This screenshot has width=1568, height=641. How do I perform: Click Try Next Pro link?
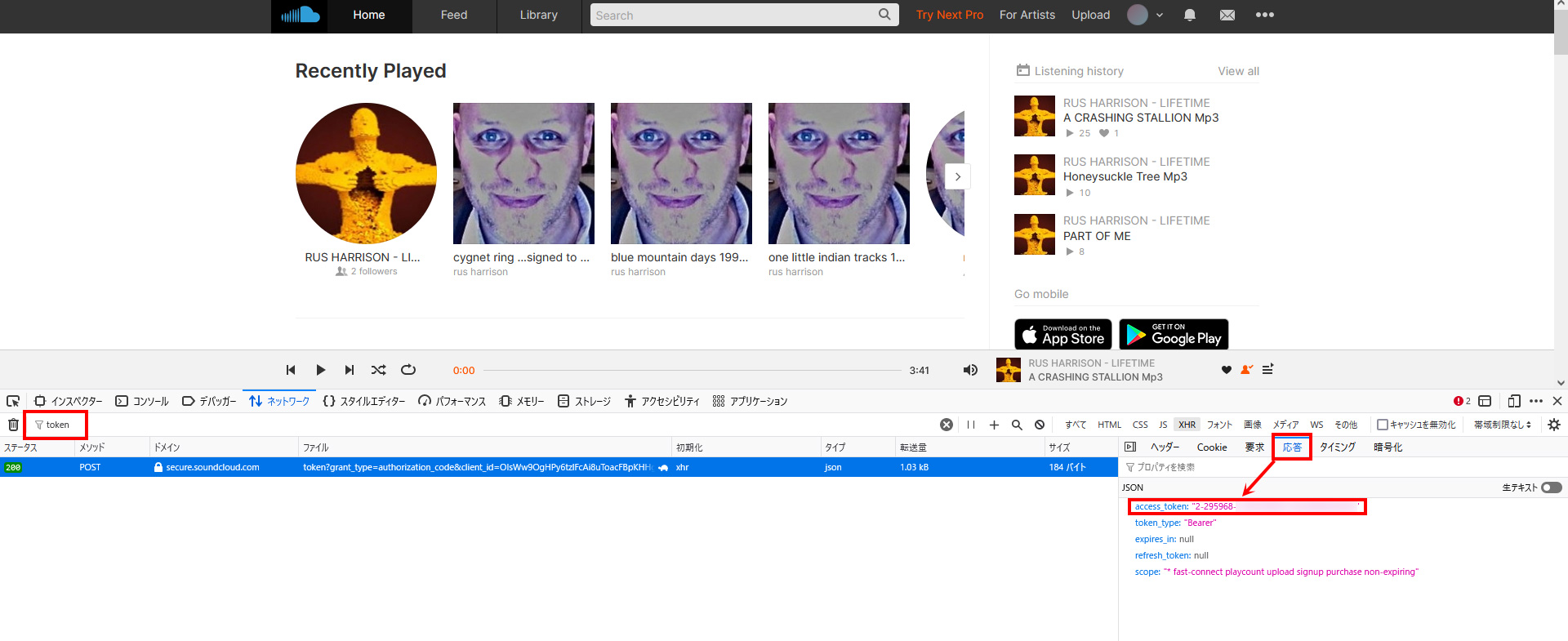[950, 15]
